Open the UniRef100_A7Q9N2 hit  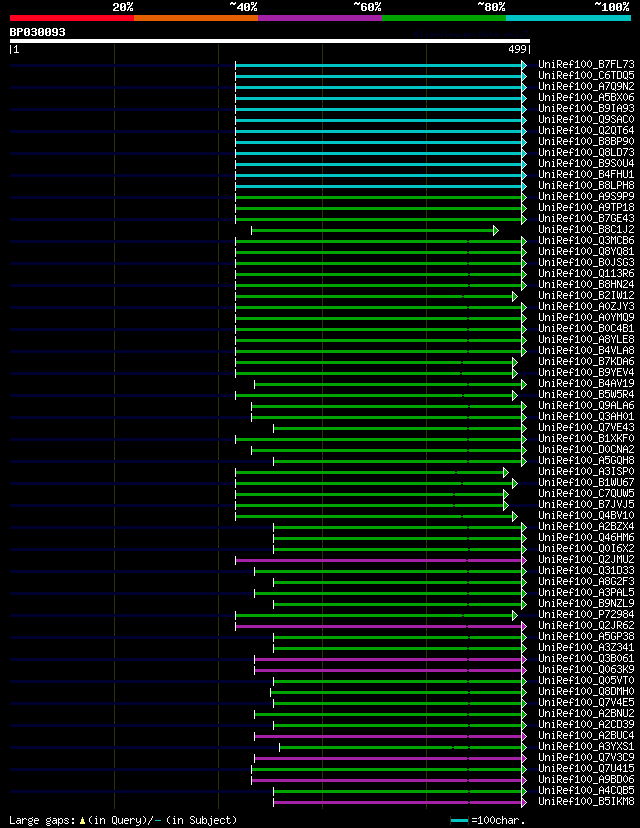coord(586,87)
